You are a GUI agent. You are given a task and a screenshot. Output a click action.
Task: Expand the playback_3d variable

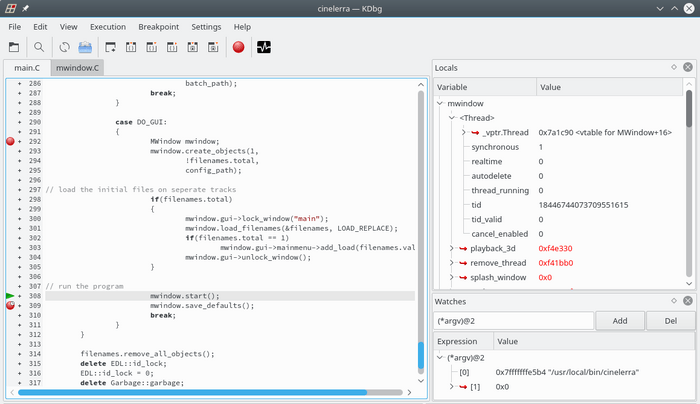coord(451,248)
